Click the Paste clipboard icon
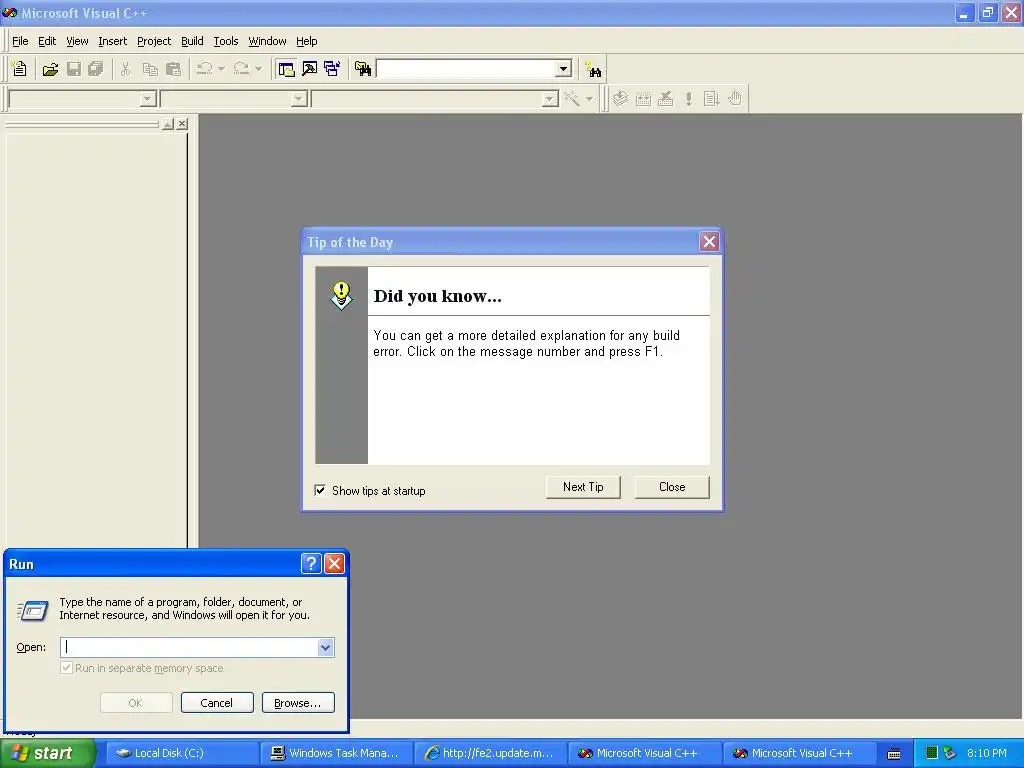Image resolution: width=1024 pixels, height=768 pixels. (x=173, y=69)
